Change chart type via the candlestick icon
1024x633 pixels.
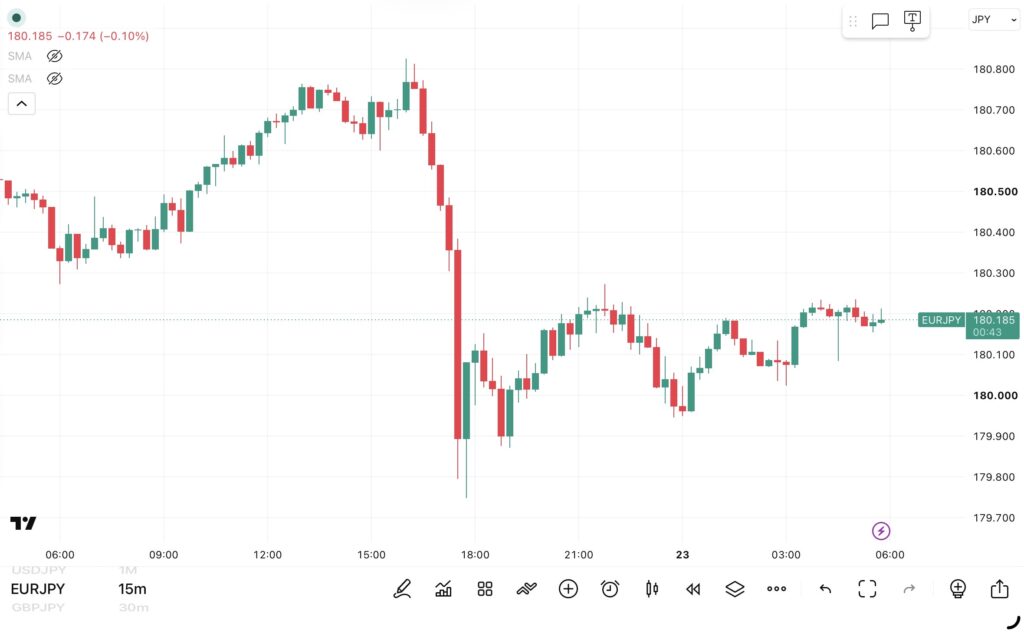[652, 589]
